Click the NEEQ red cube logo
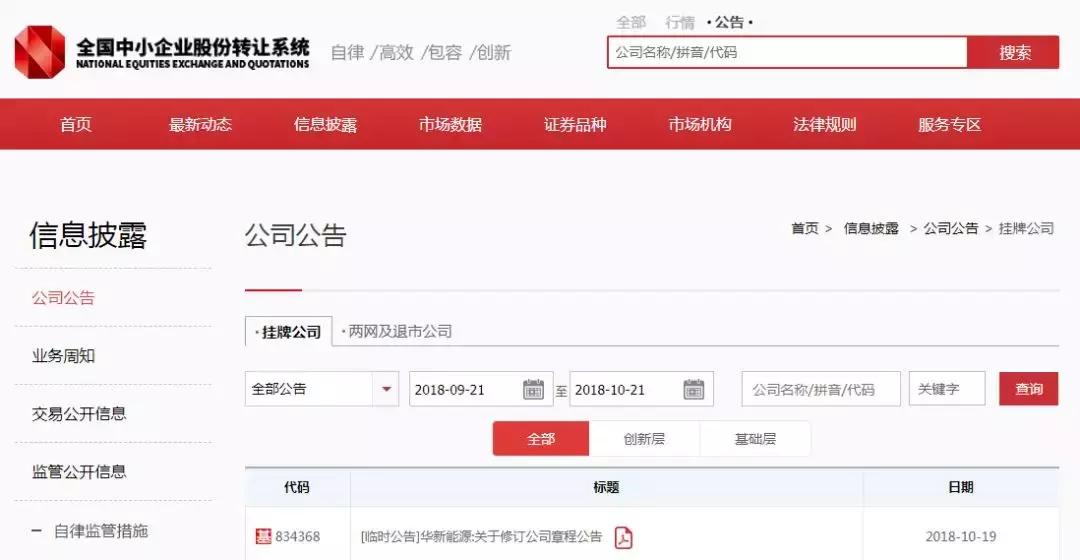1080x560 pixels. click(x=40, y=52)
